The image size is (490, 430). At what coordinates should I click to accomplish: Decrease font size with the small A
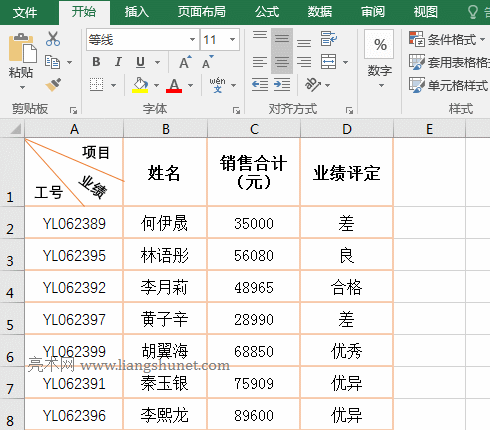tap(207, 62)
